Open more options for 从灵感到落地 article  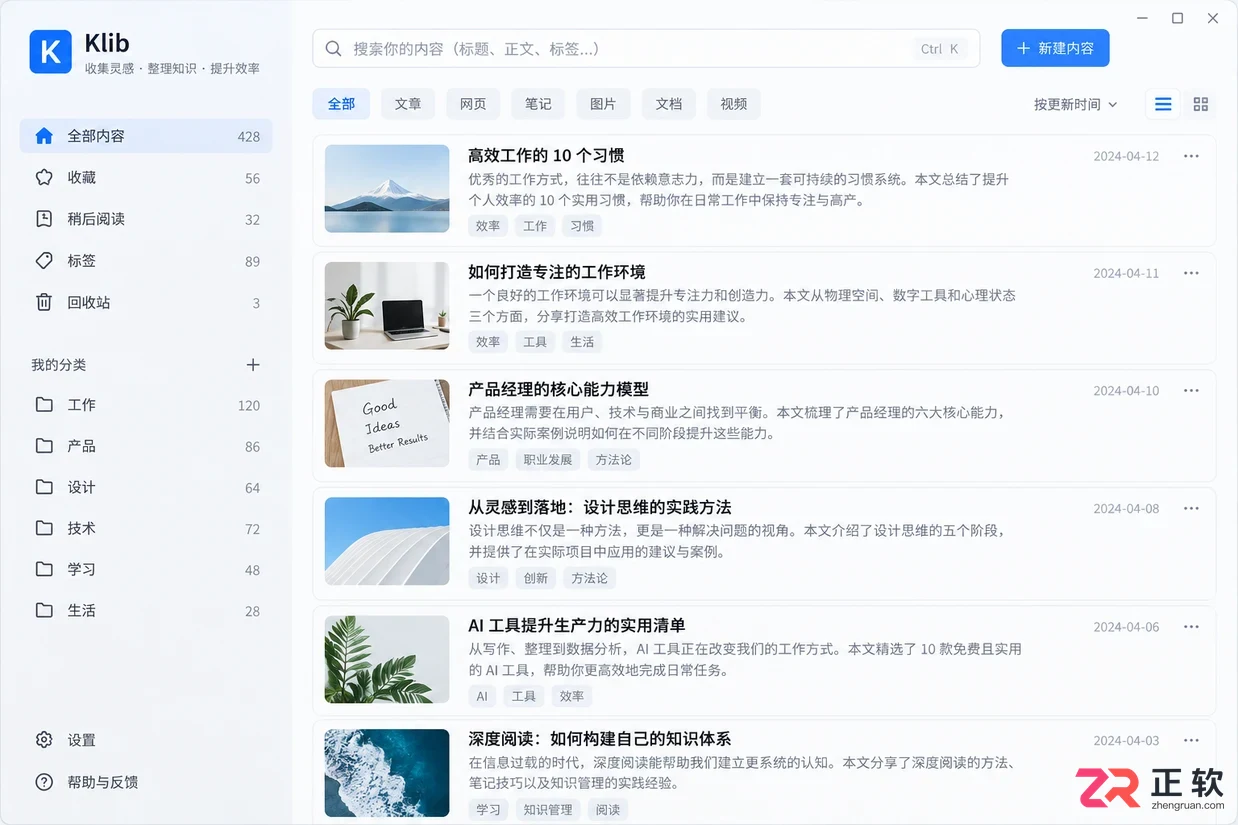[1191, 508]
